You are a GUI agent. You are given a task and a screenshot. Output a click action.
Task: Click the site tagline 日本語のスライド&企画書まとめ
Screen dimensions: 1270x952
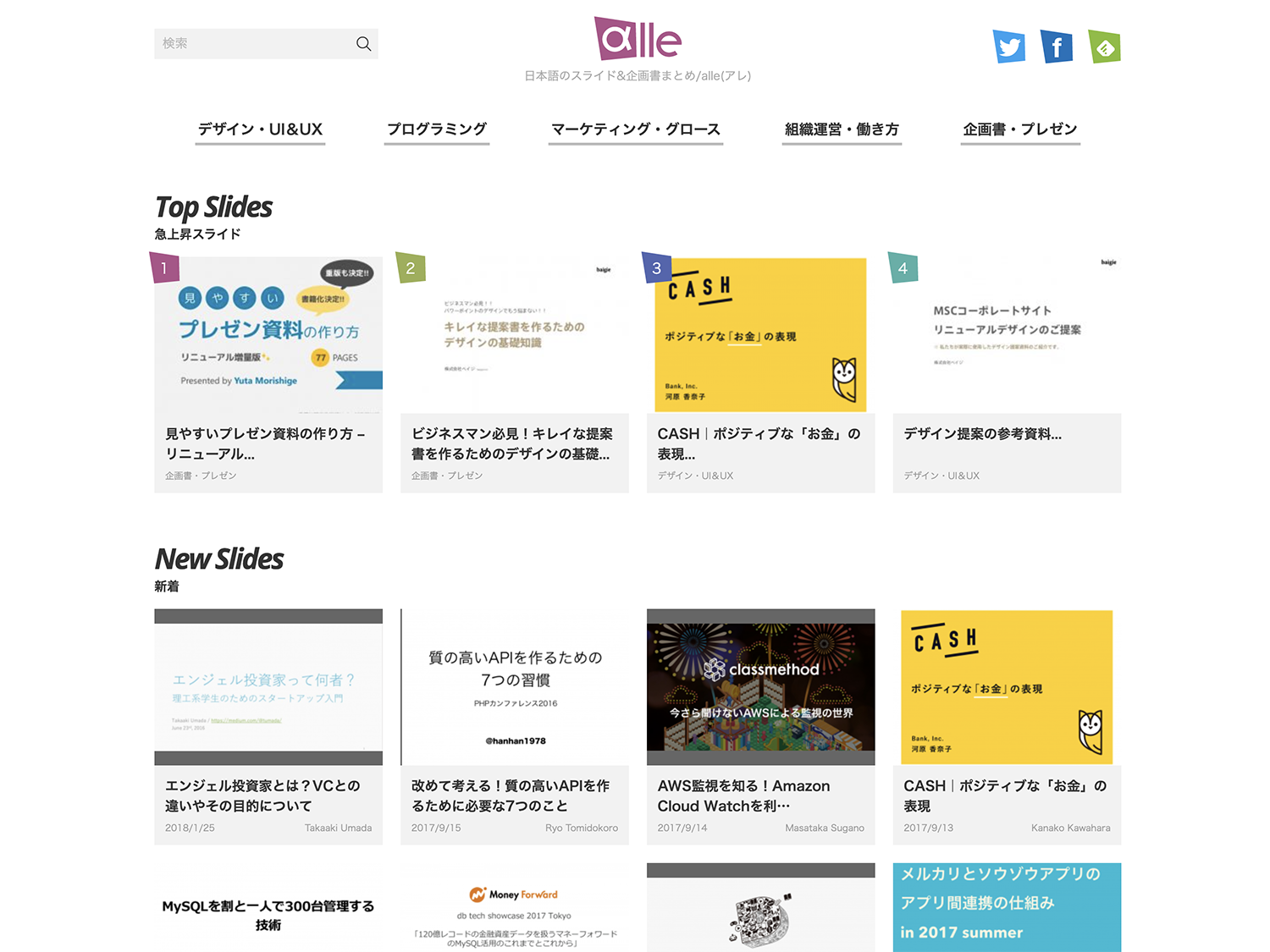point(638,76)
